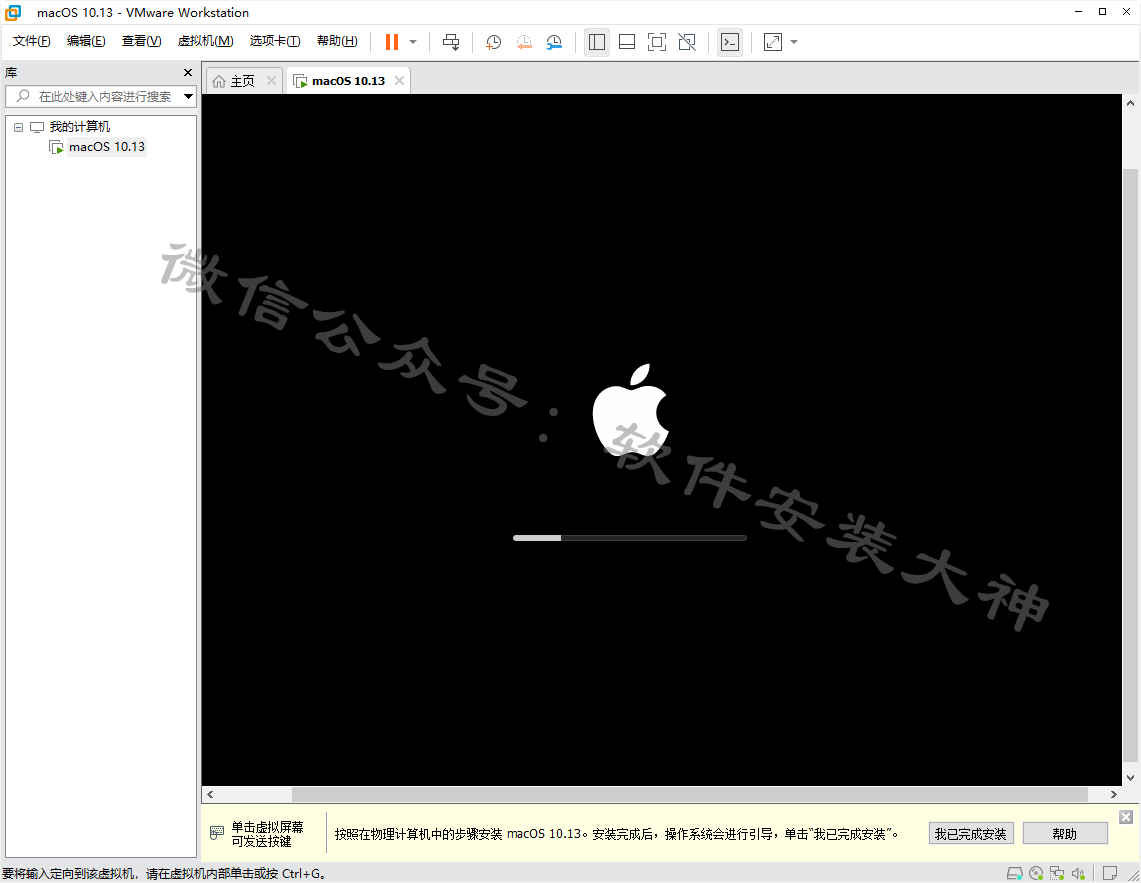Enter full screen mode
This screenshot has width=1141, height=883.
pos(656,42)
